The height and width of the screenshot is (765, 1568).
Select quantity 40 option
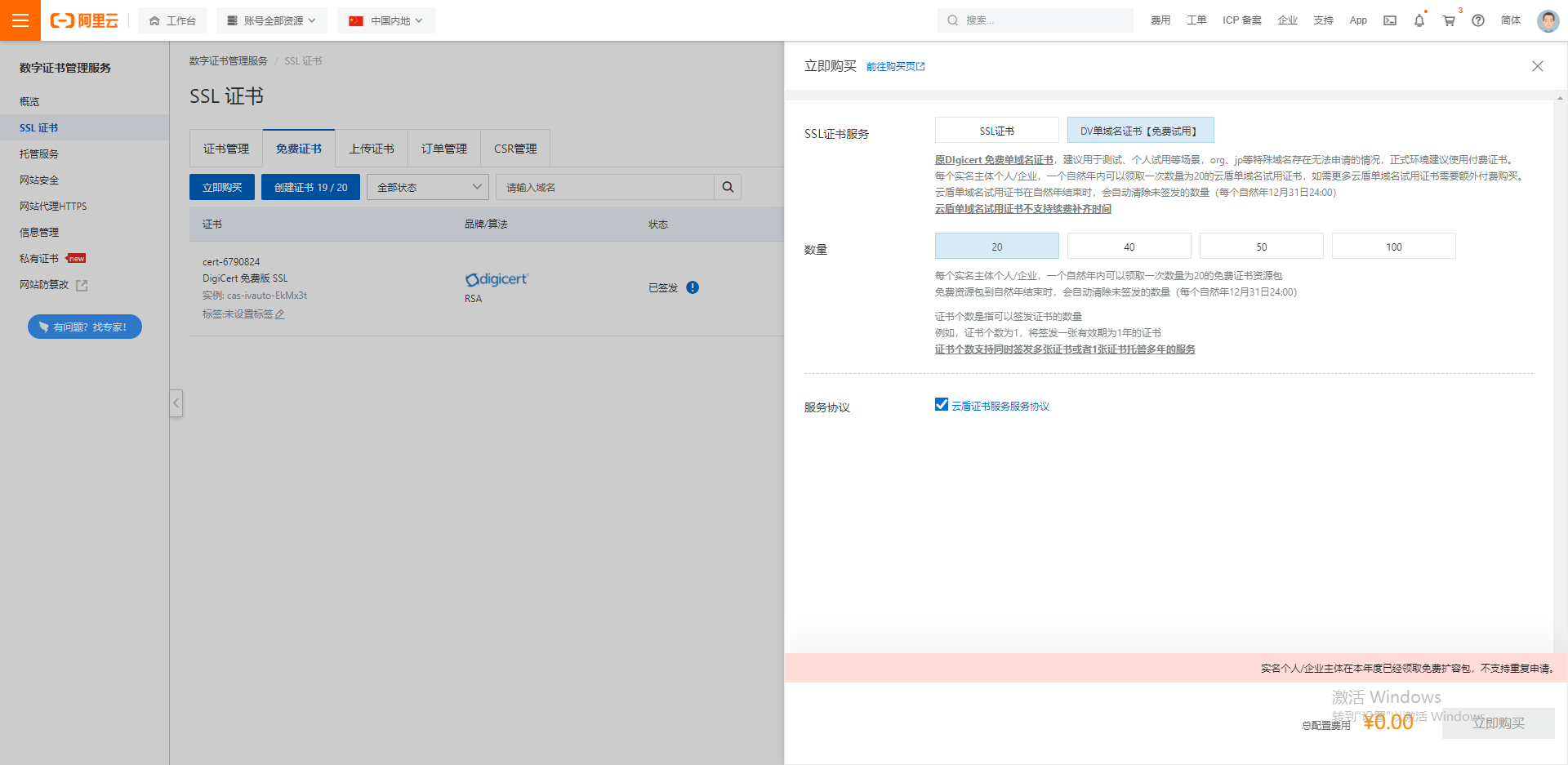[x=1129, y=247]
